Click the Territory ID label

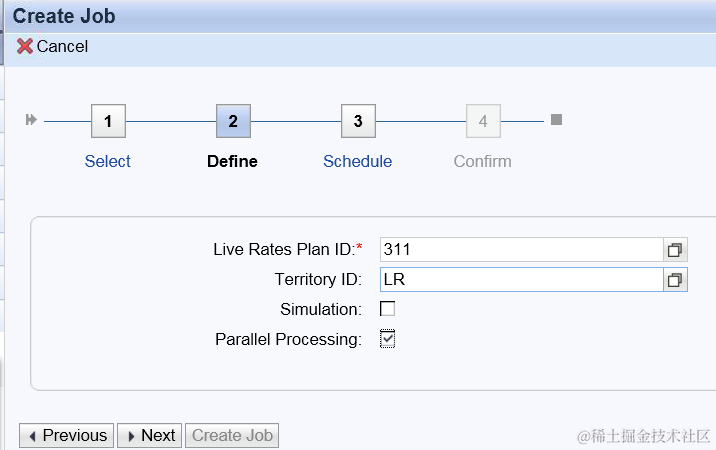[x=318, y=279]
